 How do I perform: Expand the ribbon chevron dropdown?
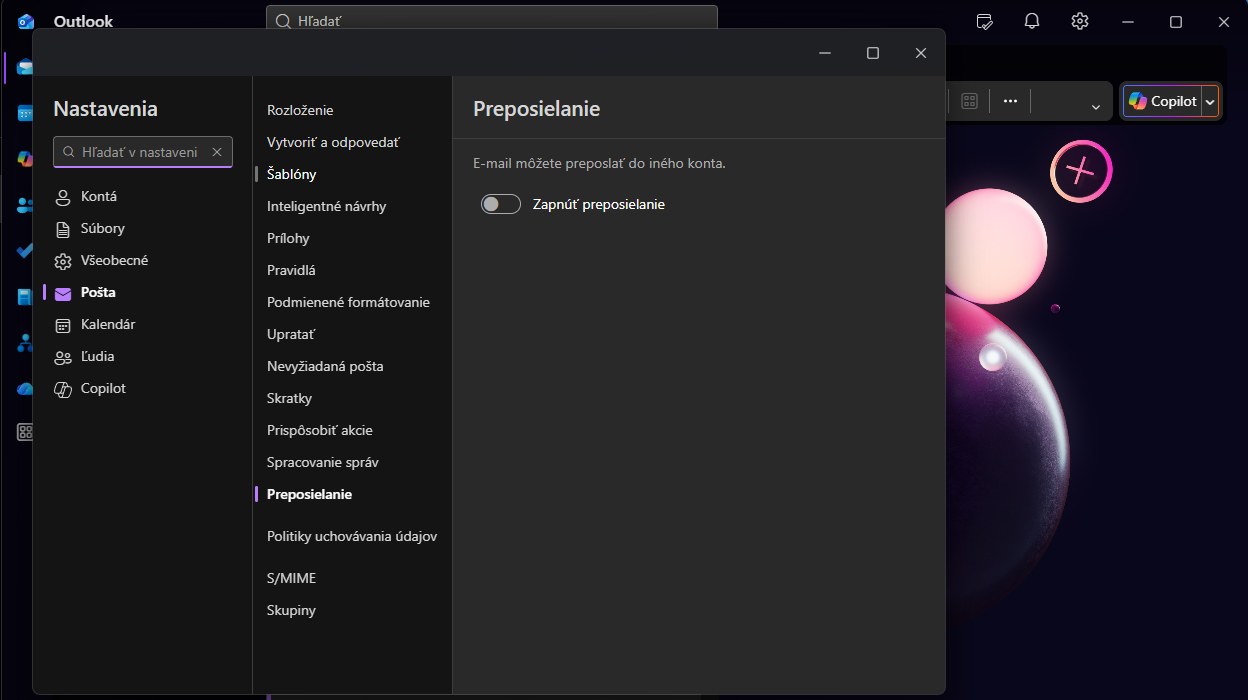(x=1095, y=106)
